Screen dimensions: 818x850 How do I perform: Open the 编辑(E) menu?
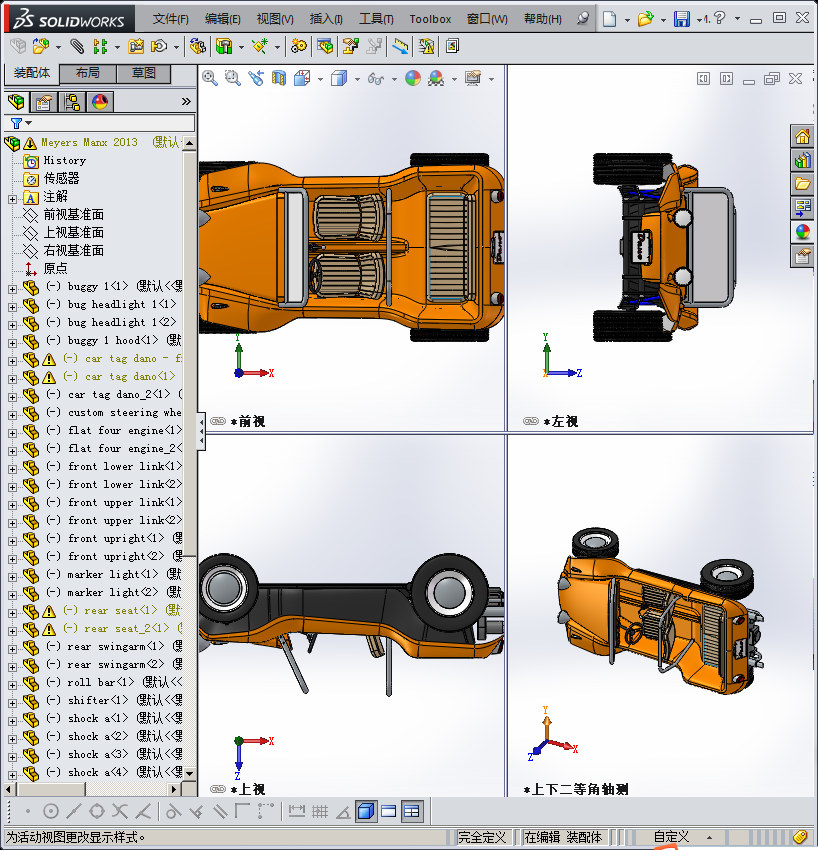click(222, 19)
